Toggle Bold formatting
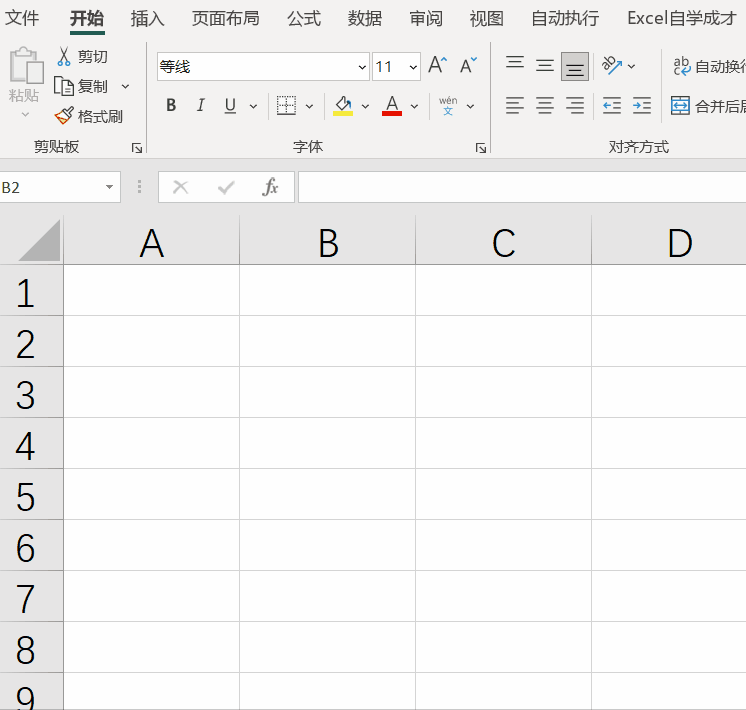Image resolution: width=746 pixels, height=710 pixels. (171, 105)
